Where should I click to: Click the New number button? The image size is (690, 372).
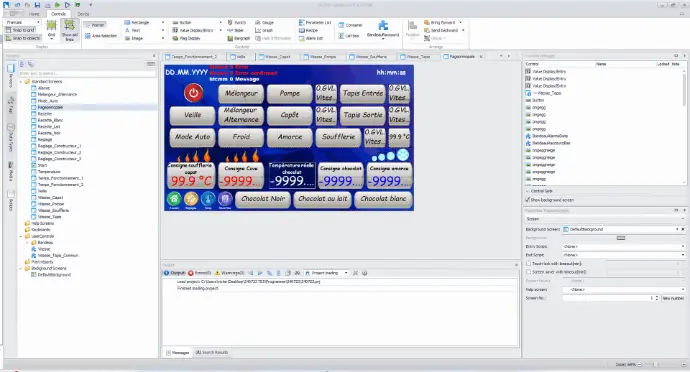(x=673, y=298)
